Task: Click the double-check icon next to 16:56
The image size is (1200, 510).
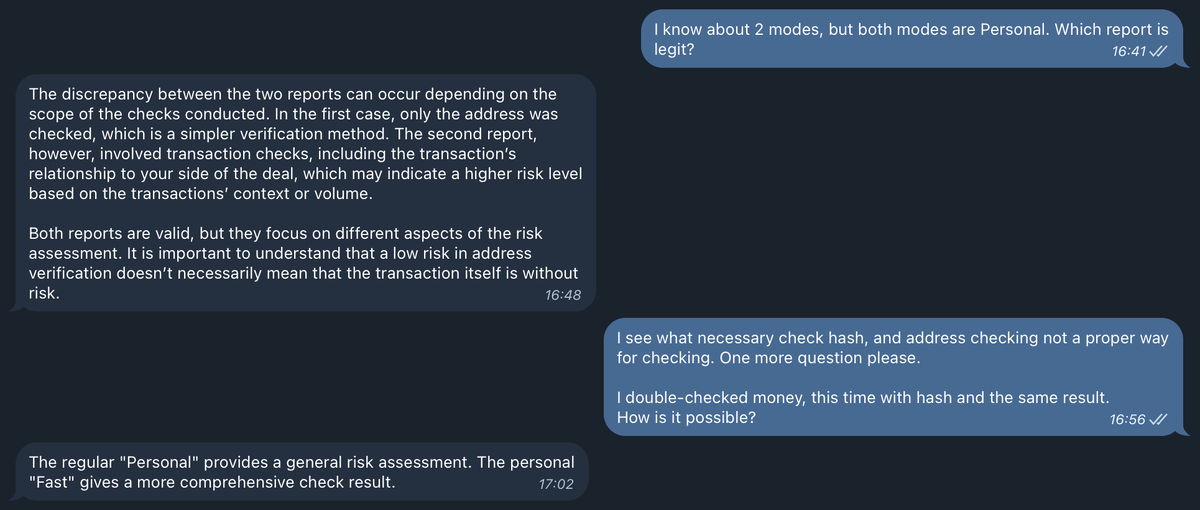Action: [1160, 420]
